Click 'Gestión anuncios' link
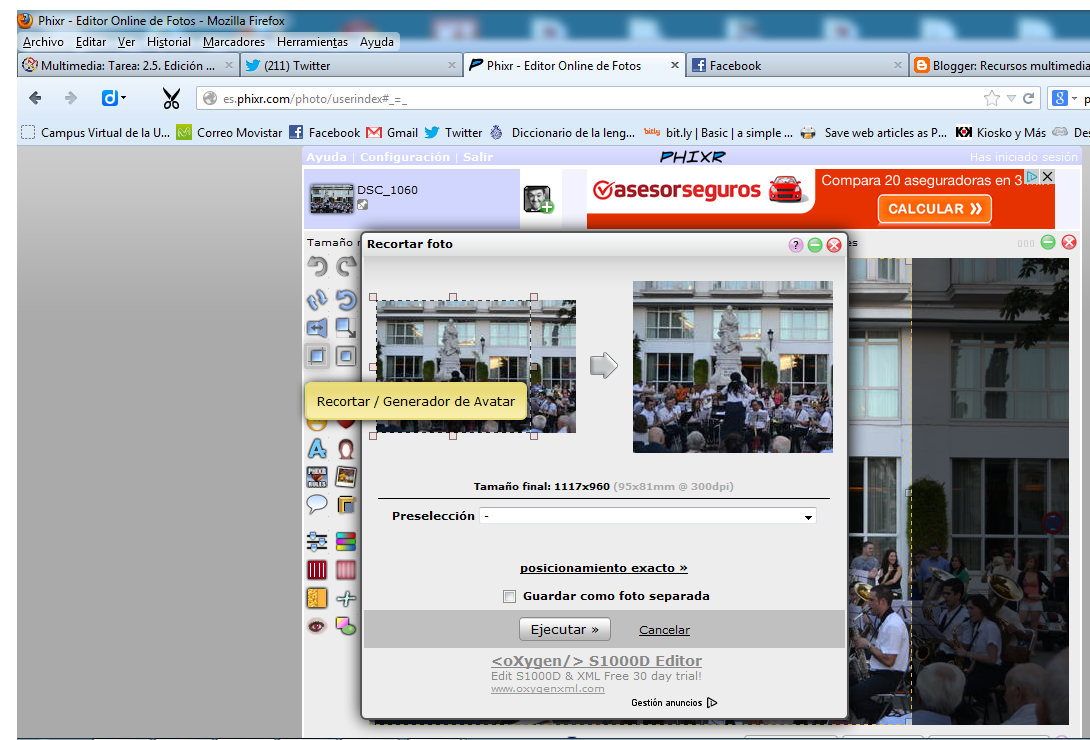The height and width of the screenshot is (740, 1090). point(674,702)
